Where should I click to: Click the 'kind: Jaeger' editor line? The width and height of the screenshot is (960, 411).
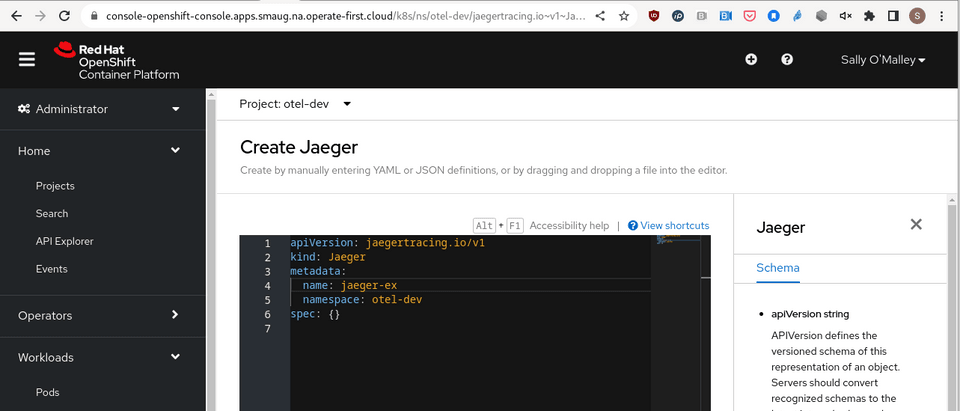click(x=328, y=257)
